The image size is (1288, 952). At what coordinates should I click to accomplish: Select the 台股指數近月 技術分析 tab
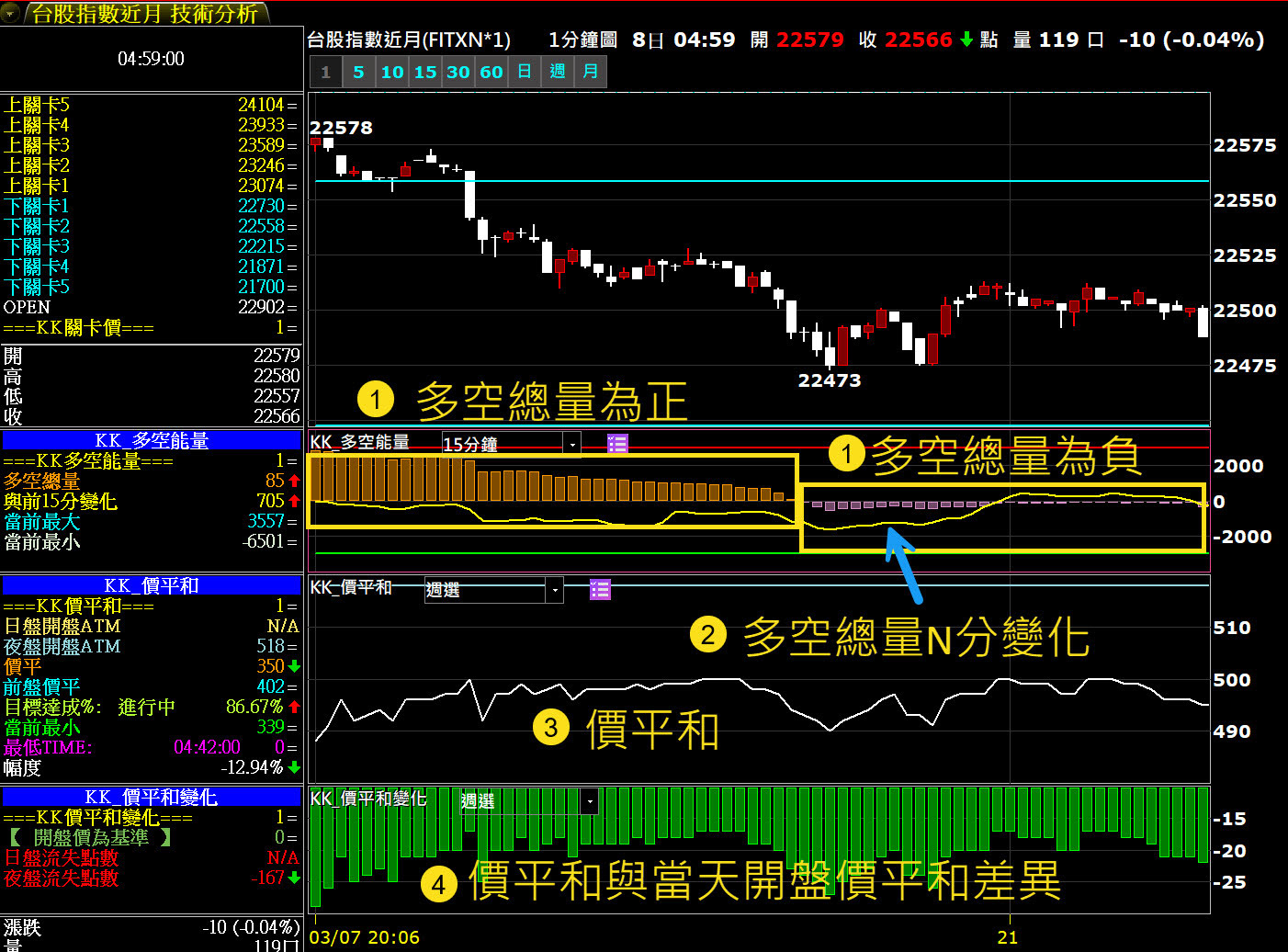145,13
